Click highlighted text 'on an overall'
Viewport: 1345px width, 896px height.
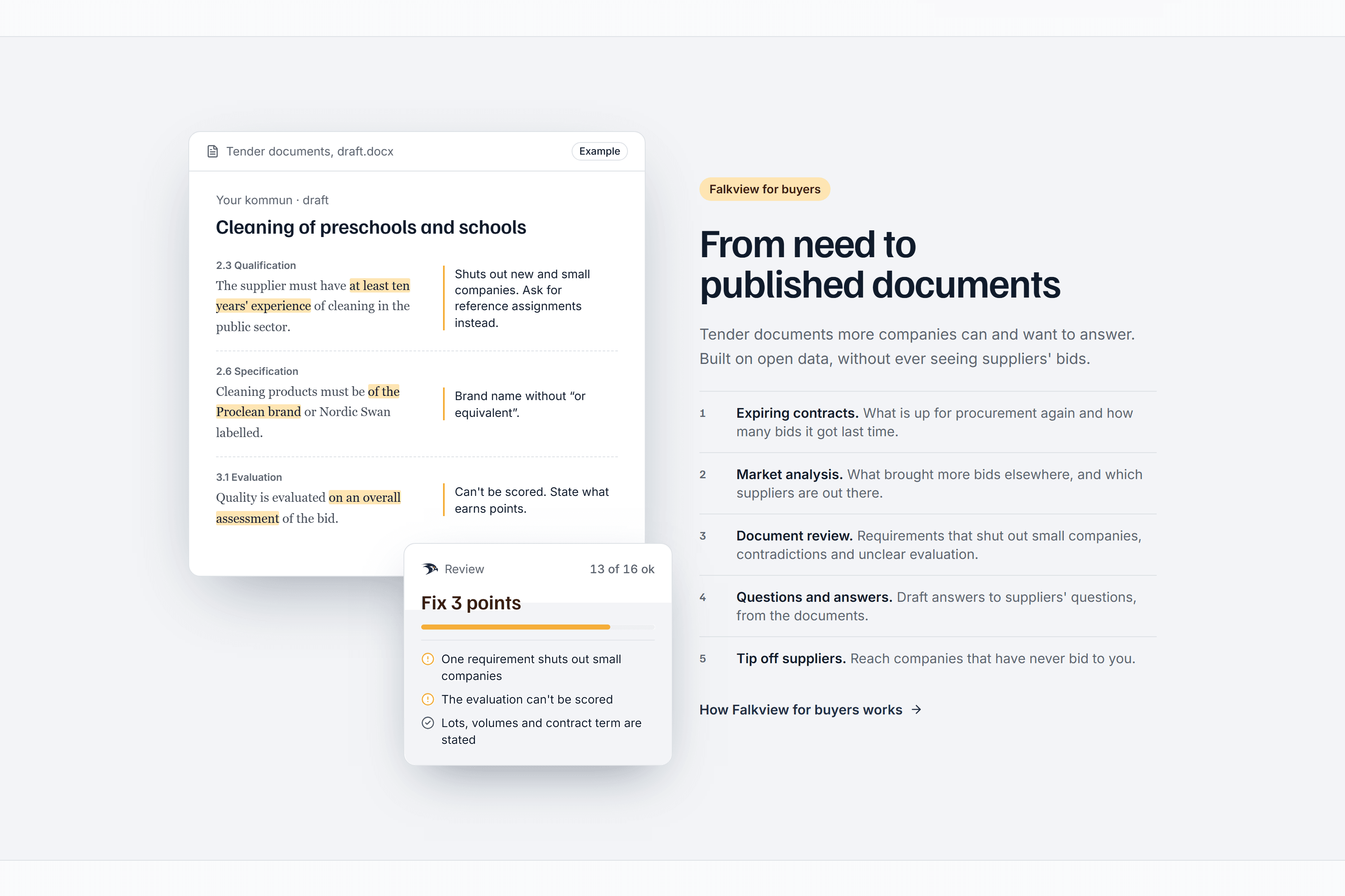tap(364, 497)
